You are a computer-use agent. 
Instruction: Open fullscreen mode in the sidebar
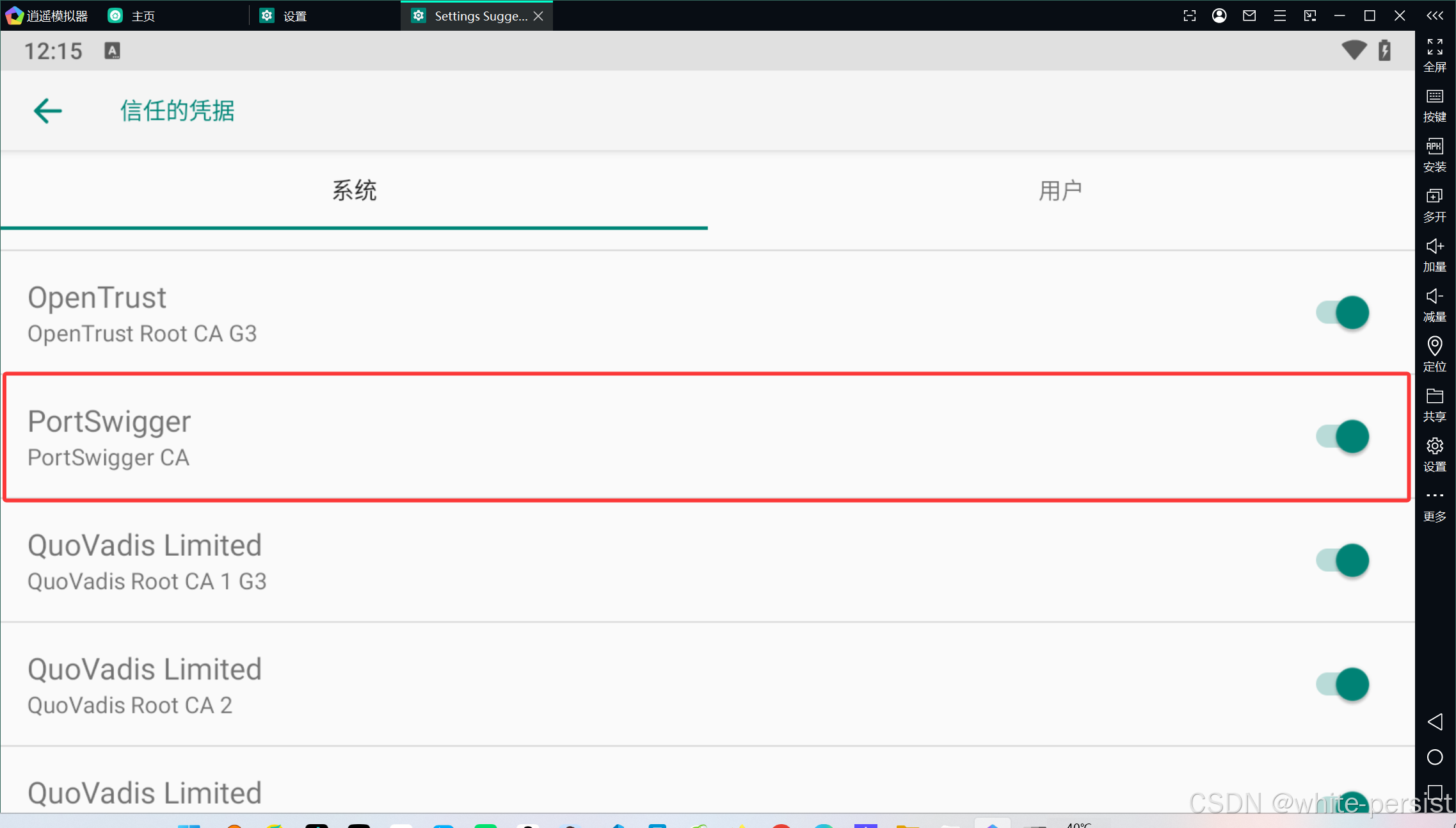[1434, 54]
